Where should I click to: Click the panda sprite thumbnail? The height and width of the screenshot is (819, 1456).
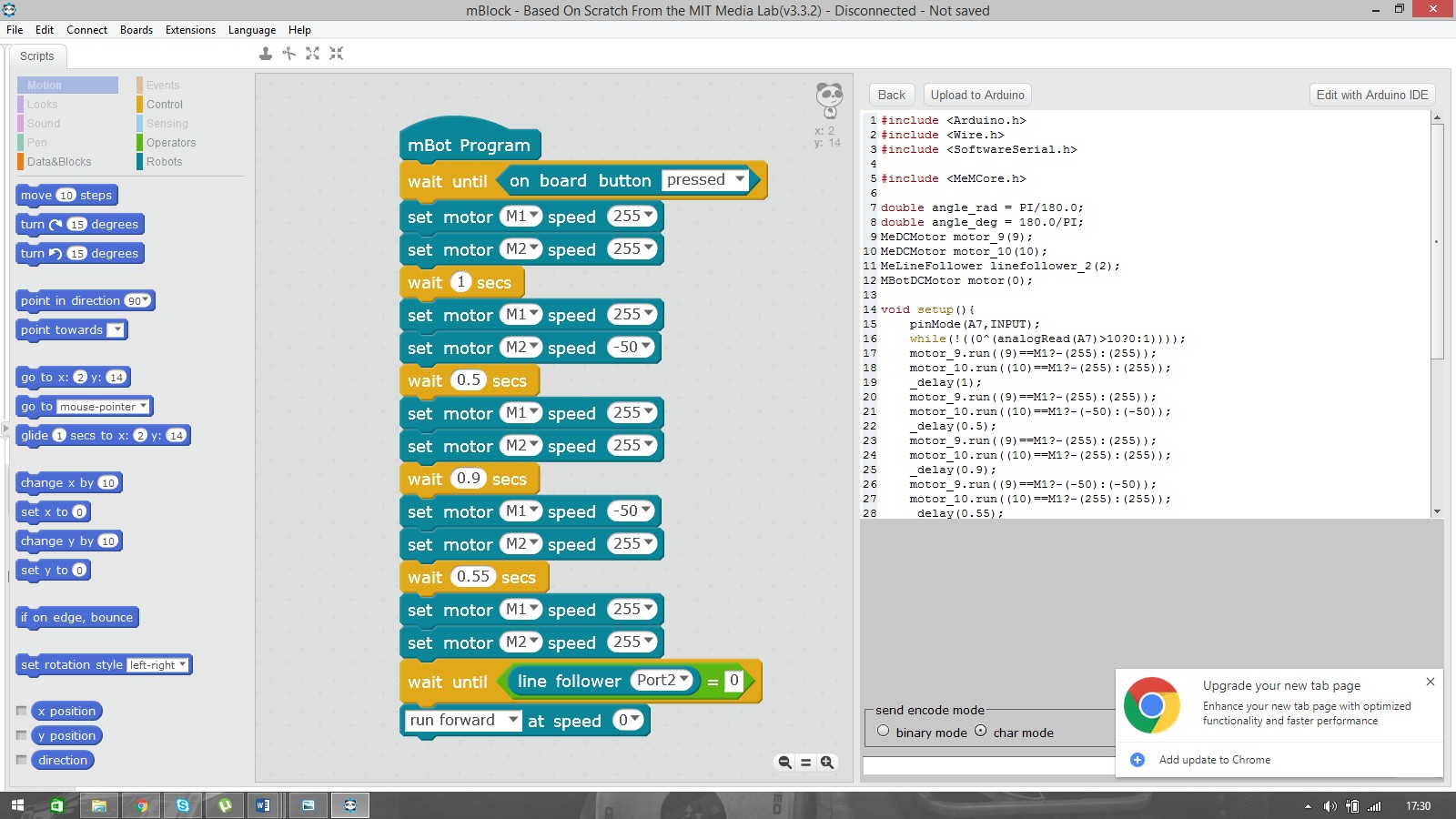tap(829, 99)
